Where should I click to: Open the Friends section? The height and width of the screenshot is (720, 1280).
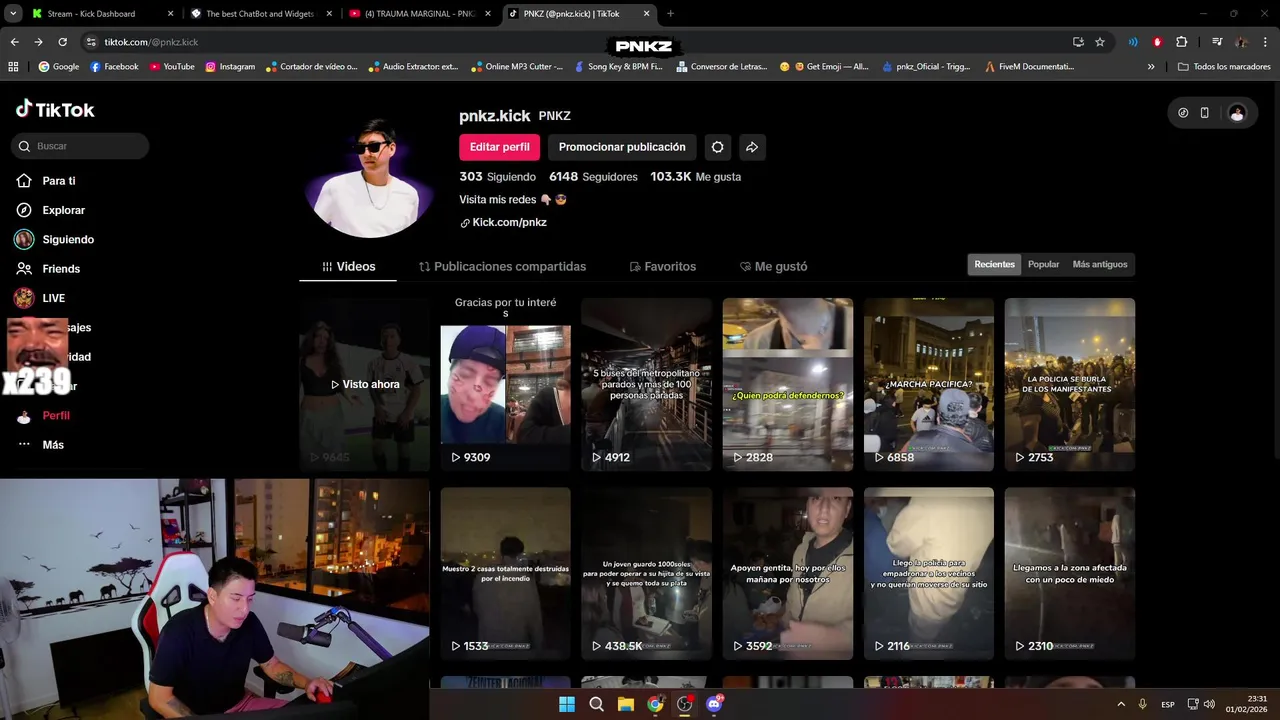click(x=48, y=269)
